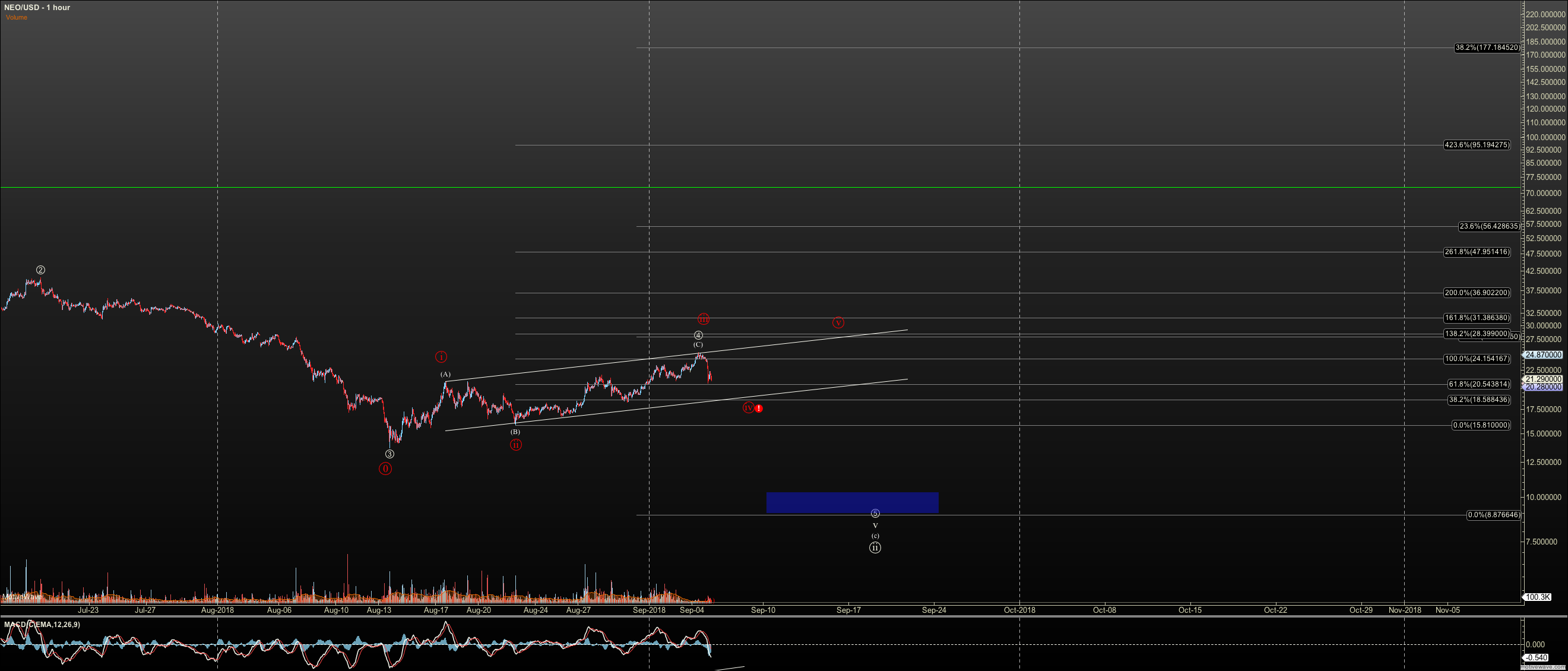This screenshot has width=1568, height=671.
Task: Click the 100.3K volume axis marker
Action: (x=1537, y=597)
